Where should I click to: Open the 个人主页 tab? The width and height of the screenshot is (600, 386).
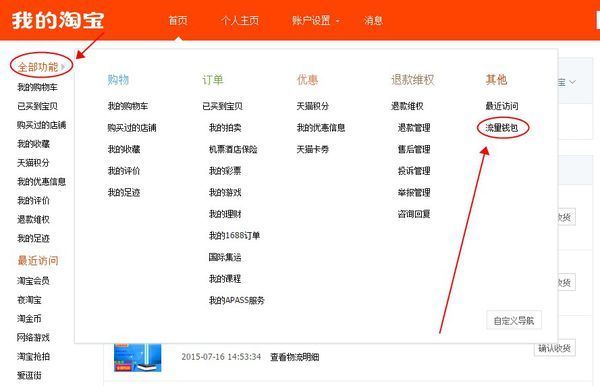coord(240,20)
